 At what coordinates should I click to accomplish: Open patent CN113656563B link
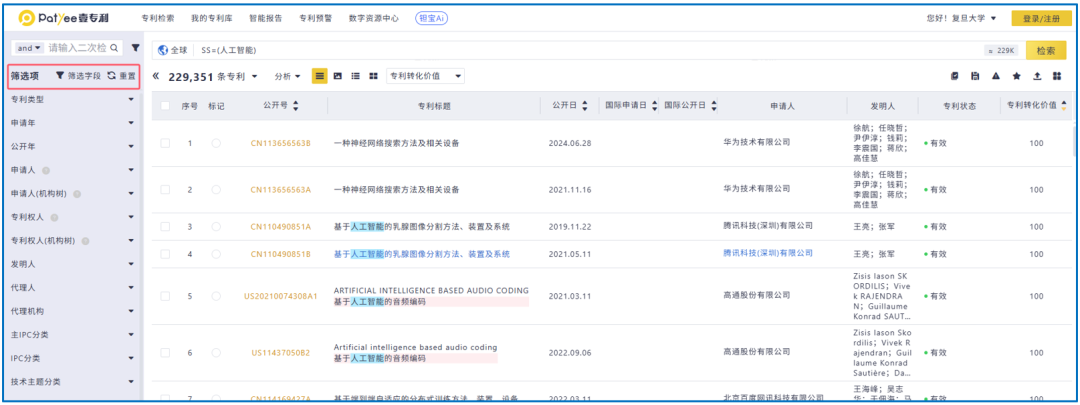coord(280,143)
